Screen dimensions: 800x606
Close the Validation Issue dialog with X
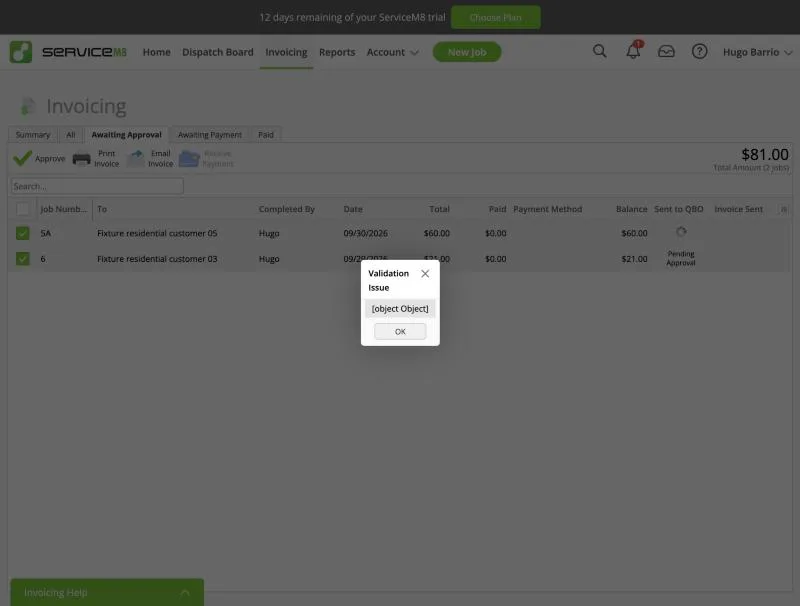pyautogui.click(x=425, y=274)
